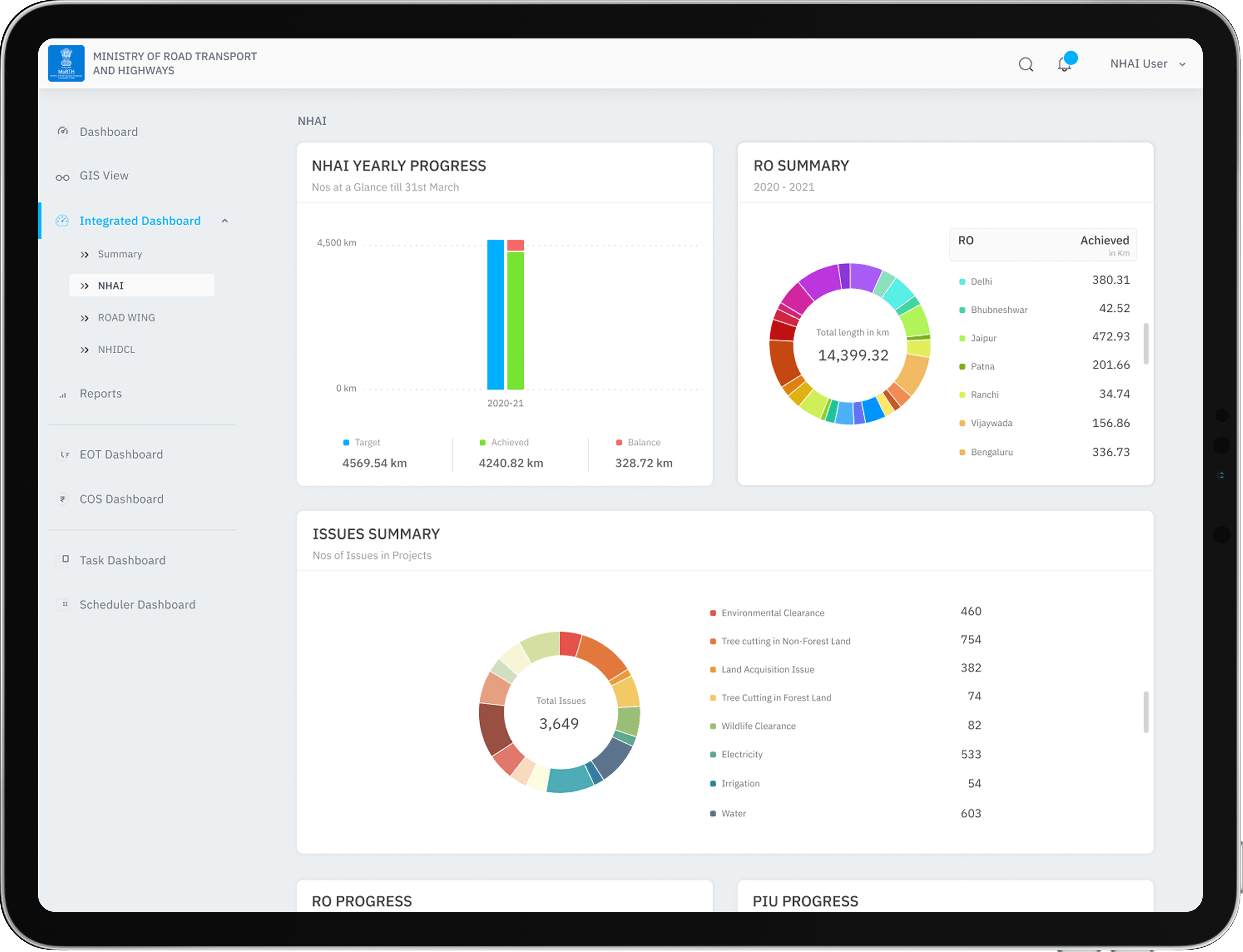Click the RO donut total length 14,399.32
The image size is (1243, 952).
coord(853,355)
